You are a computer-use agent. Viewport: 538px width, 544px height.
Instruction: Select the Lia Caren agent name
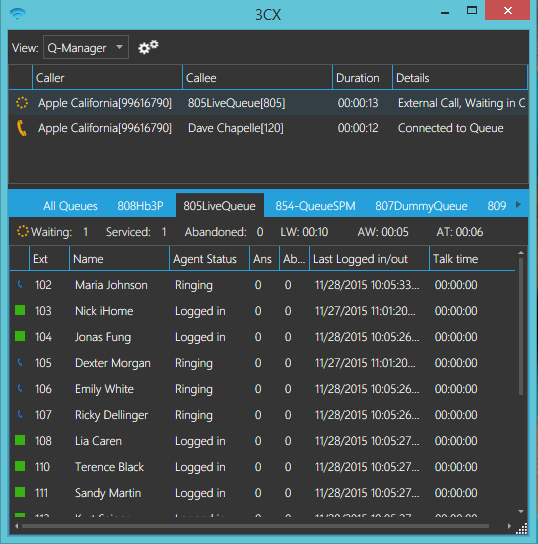[x=99, y=441]
